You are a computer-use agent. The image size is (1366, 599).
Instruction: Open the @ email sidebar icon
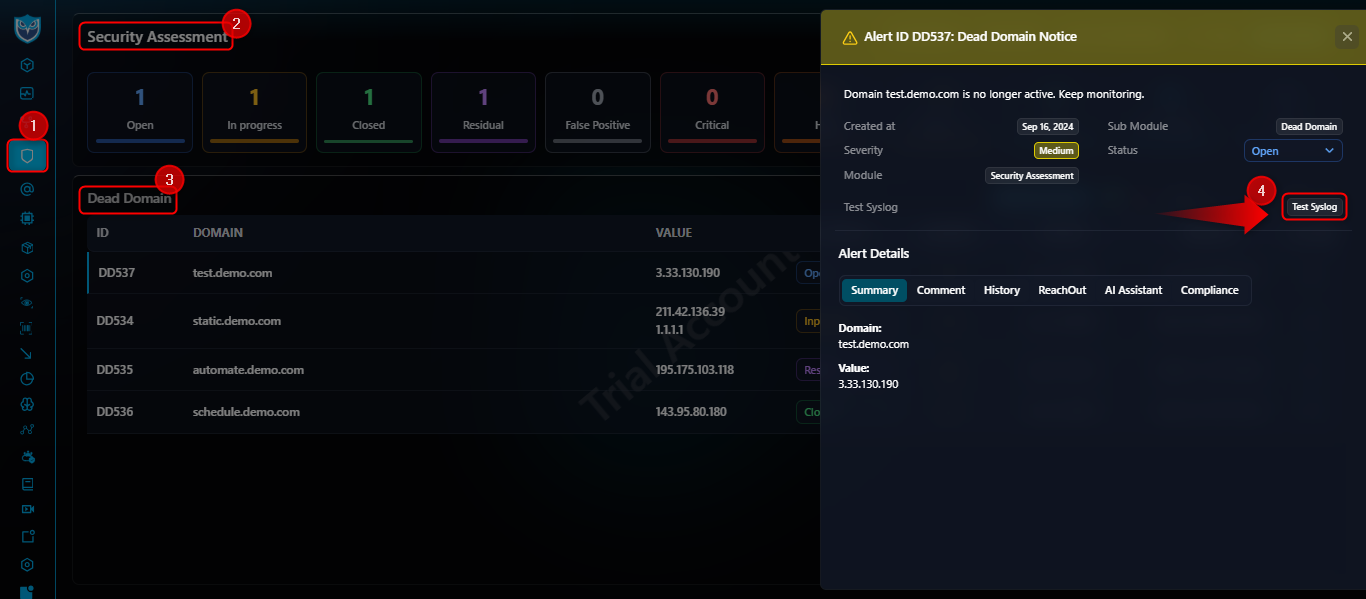pos(27,188)
